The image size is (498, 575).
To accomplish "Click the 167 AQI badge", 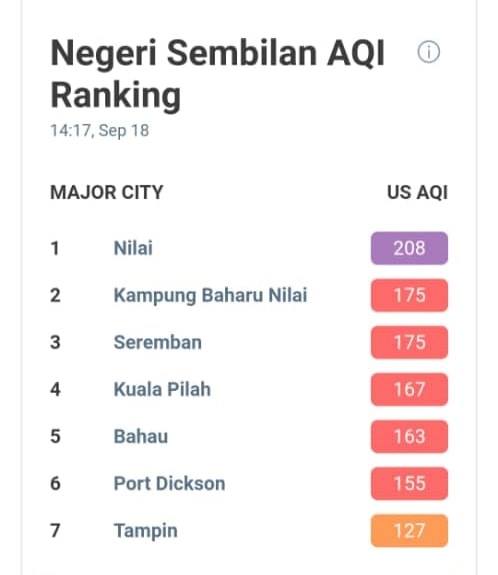I will point(409,389).
